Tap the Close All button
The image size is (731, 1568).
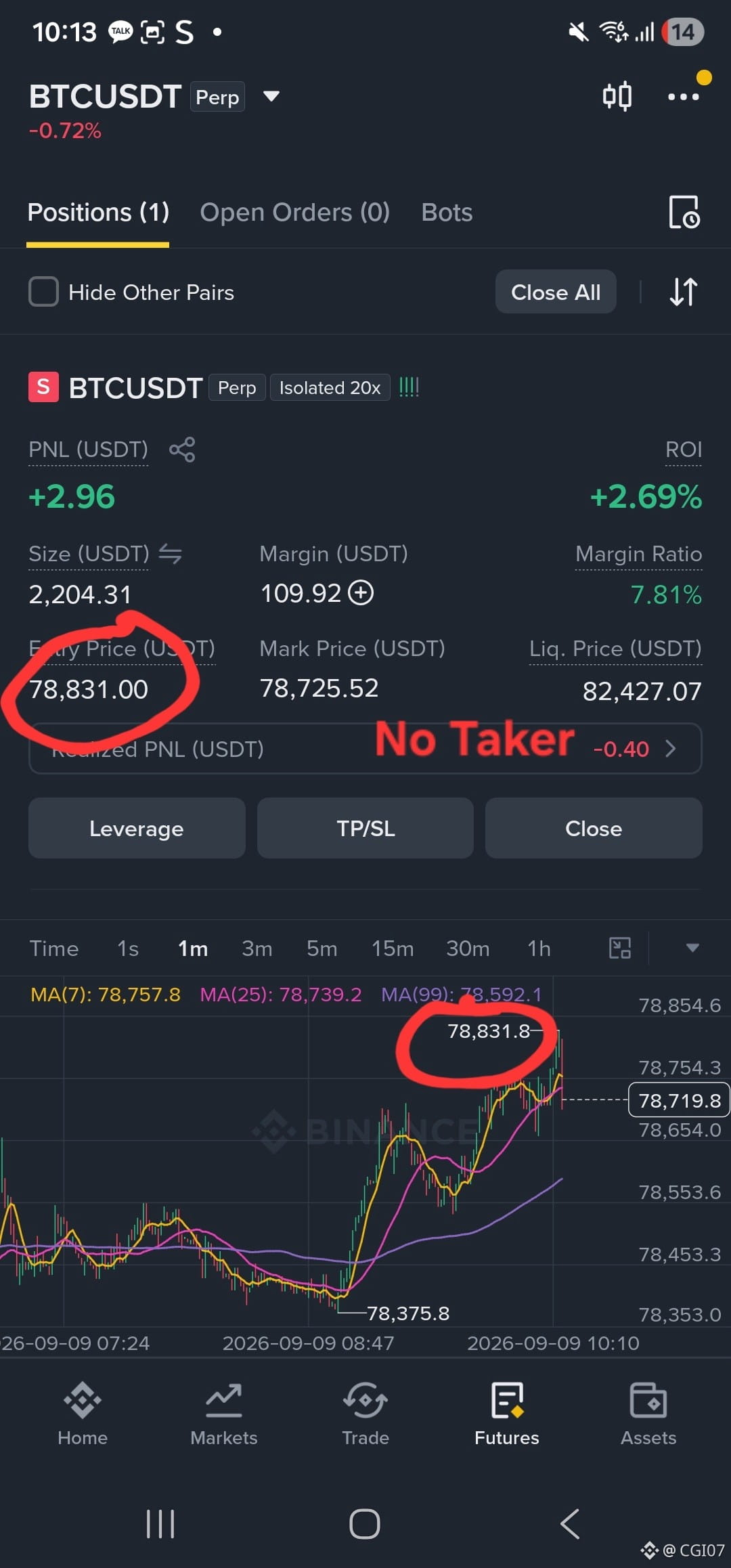coord(556,292)
